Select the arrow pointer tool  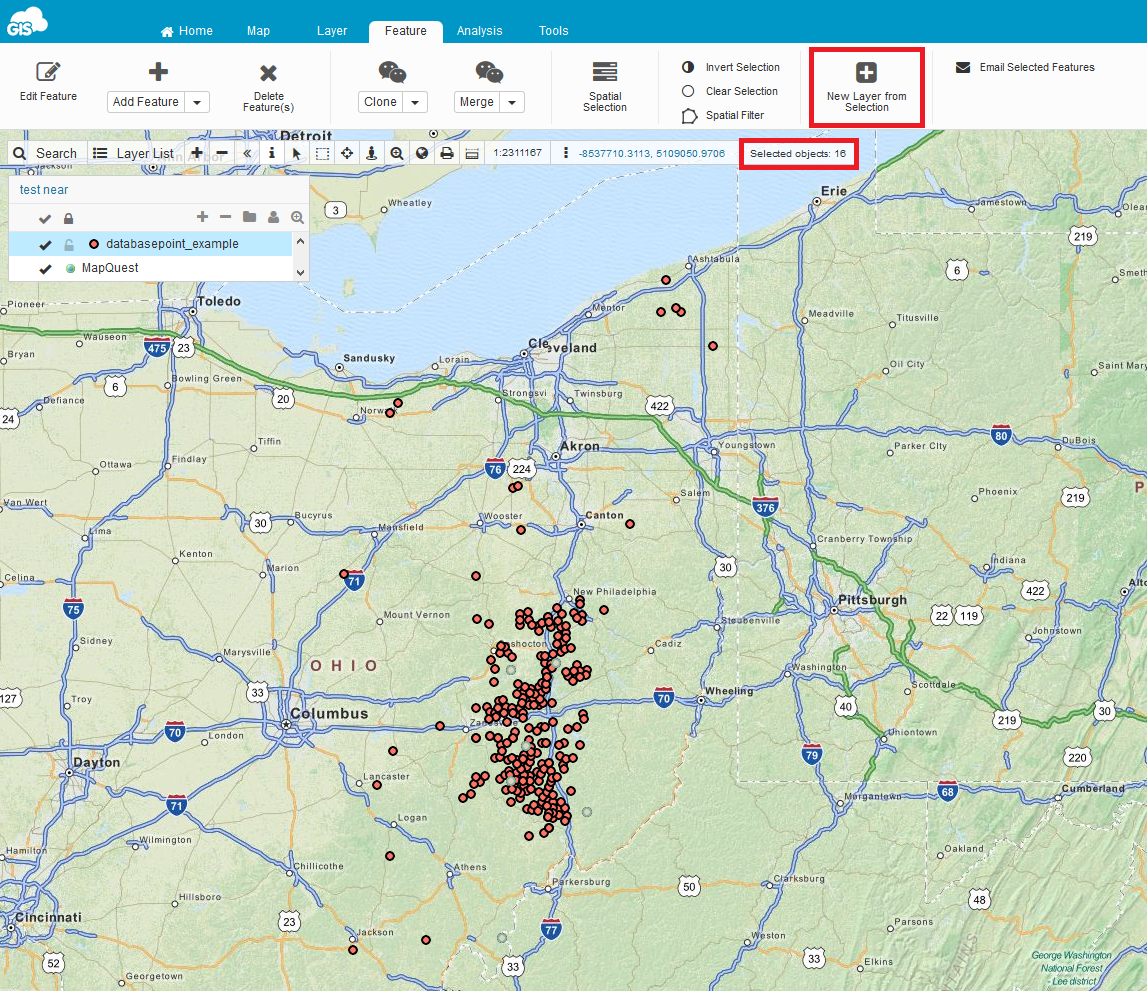[x=297, y=153]
